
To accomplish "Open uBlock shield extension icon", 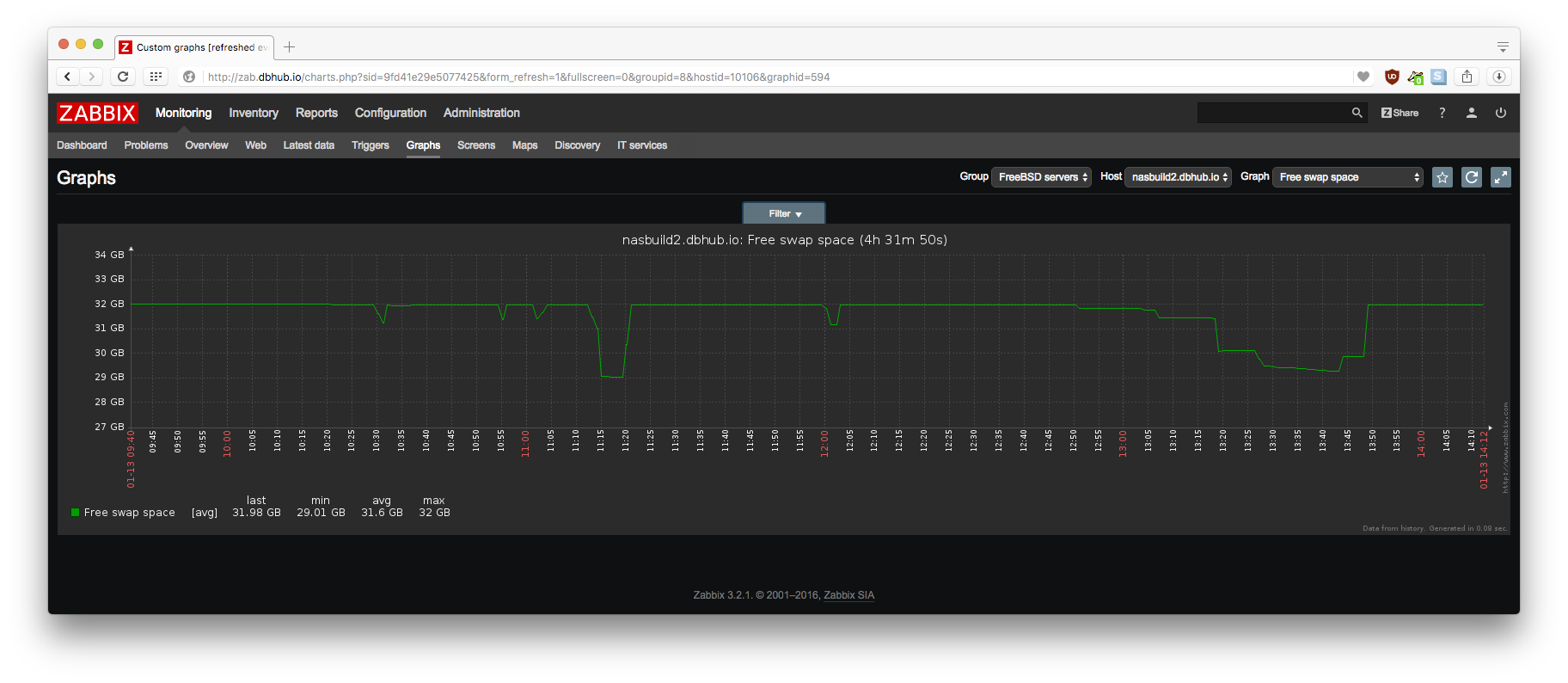I will 1392,77.
